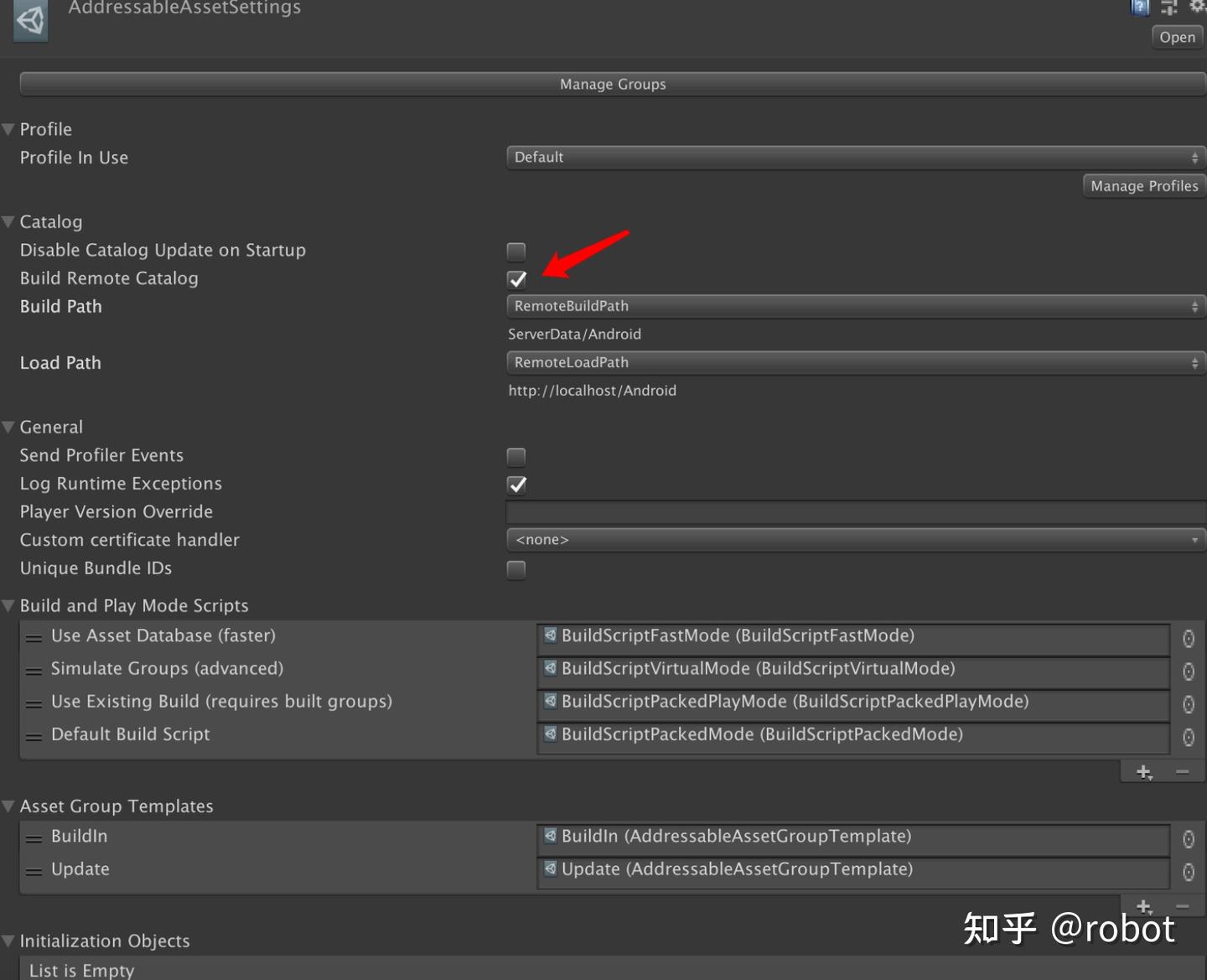Click the Update template row label

80,869
